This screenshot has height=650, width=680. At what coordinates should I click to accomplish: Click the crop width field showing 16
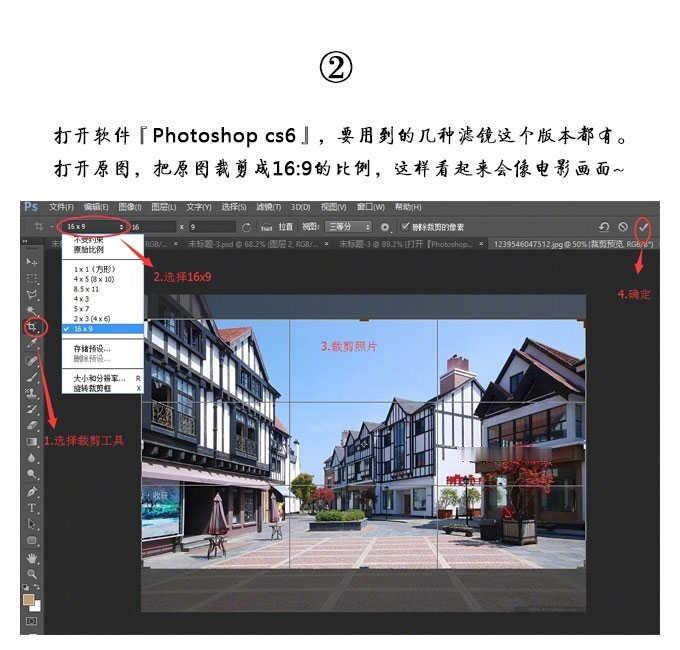click(153, 227)
